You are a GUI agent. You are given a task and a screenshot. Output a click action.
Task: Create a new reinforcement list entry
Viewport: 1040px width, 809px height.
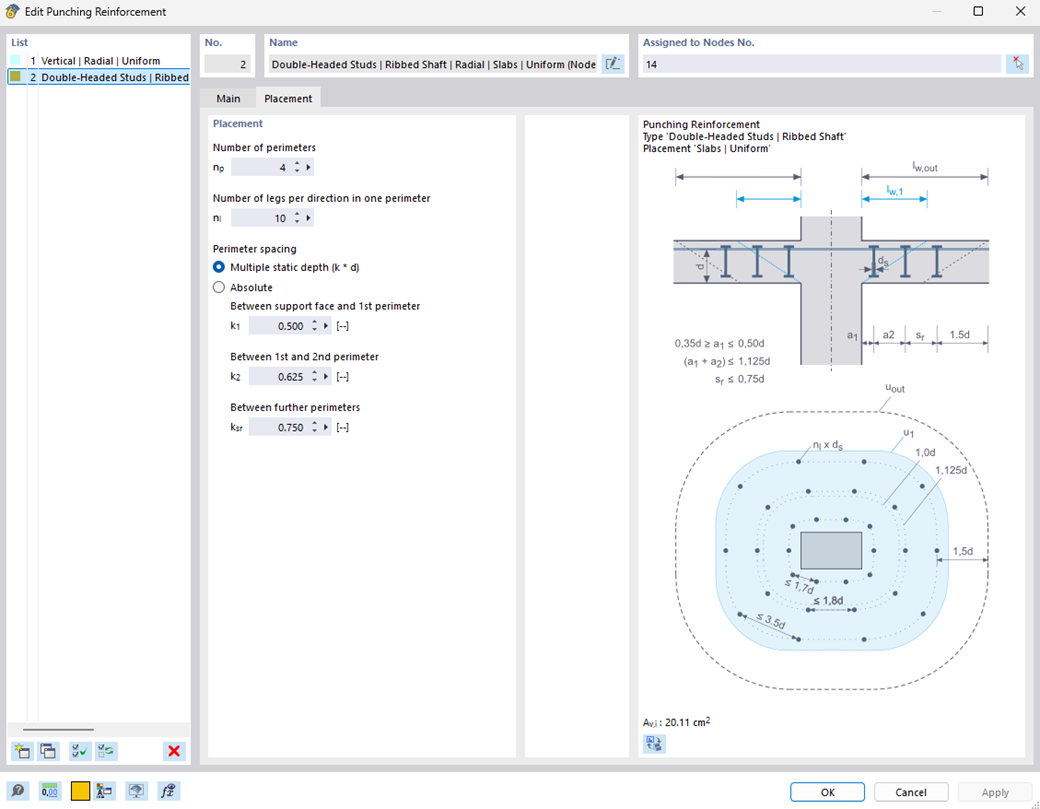point(20,751)
